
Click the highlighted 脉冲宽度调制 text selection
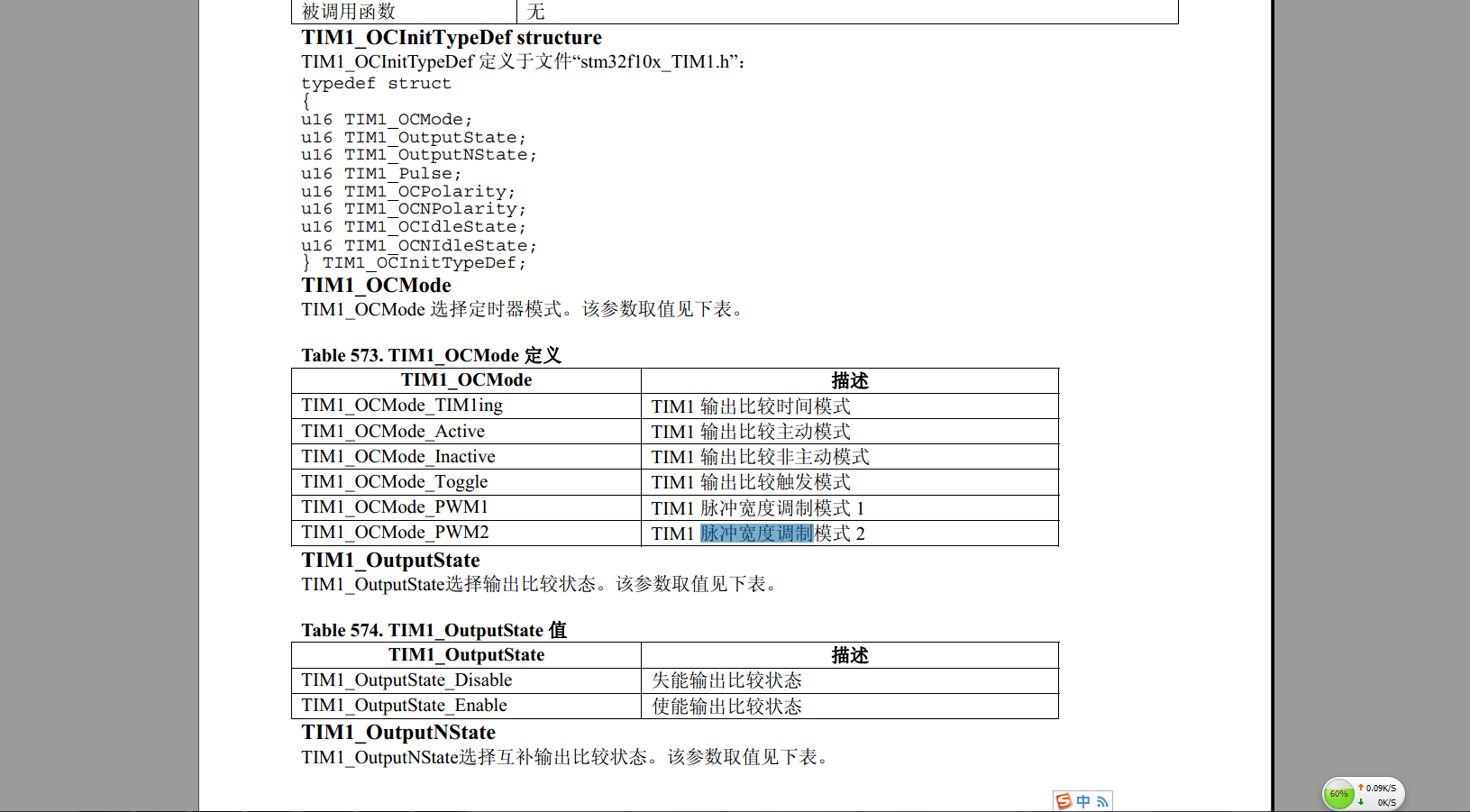click(756, 534)
